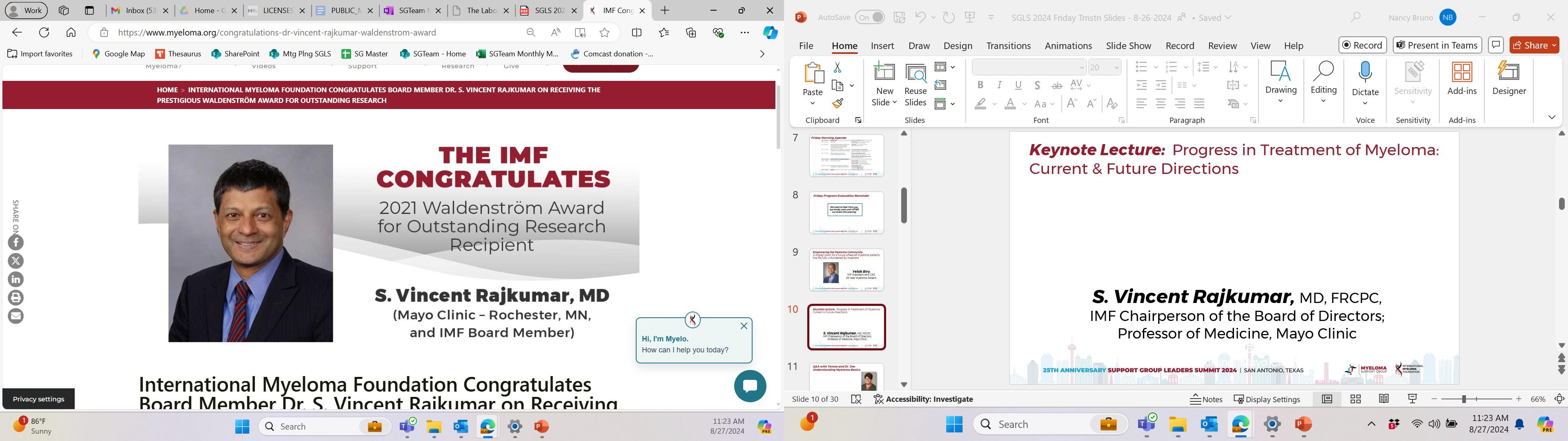Open the Paste options dropdown arrow
The width and height of the screenshot is (1568, 441).
click(813, 104)
